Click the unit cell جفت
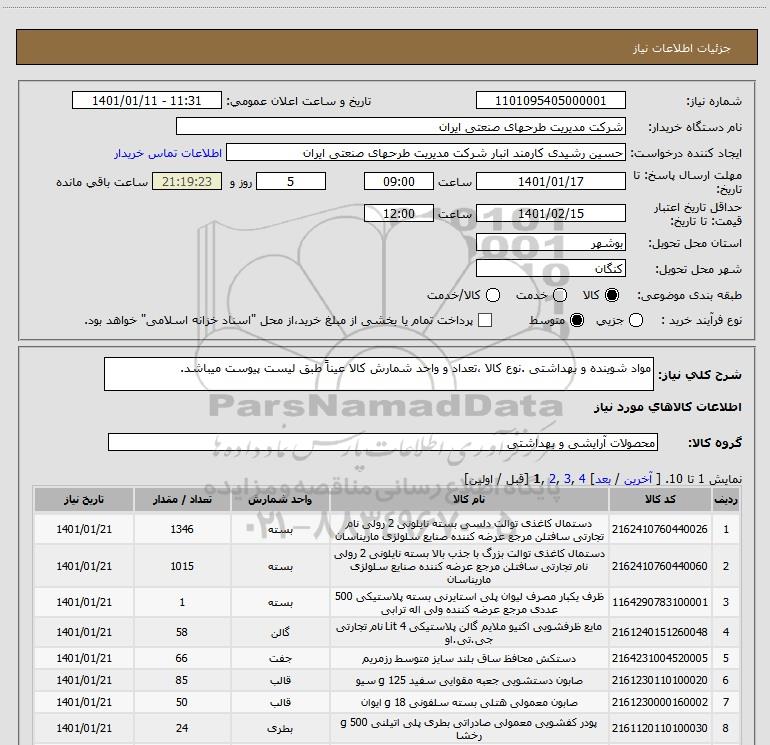The height and width of the screenshot is (745, 770). coord(280,658)
